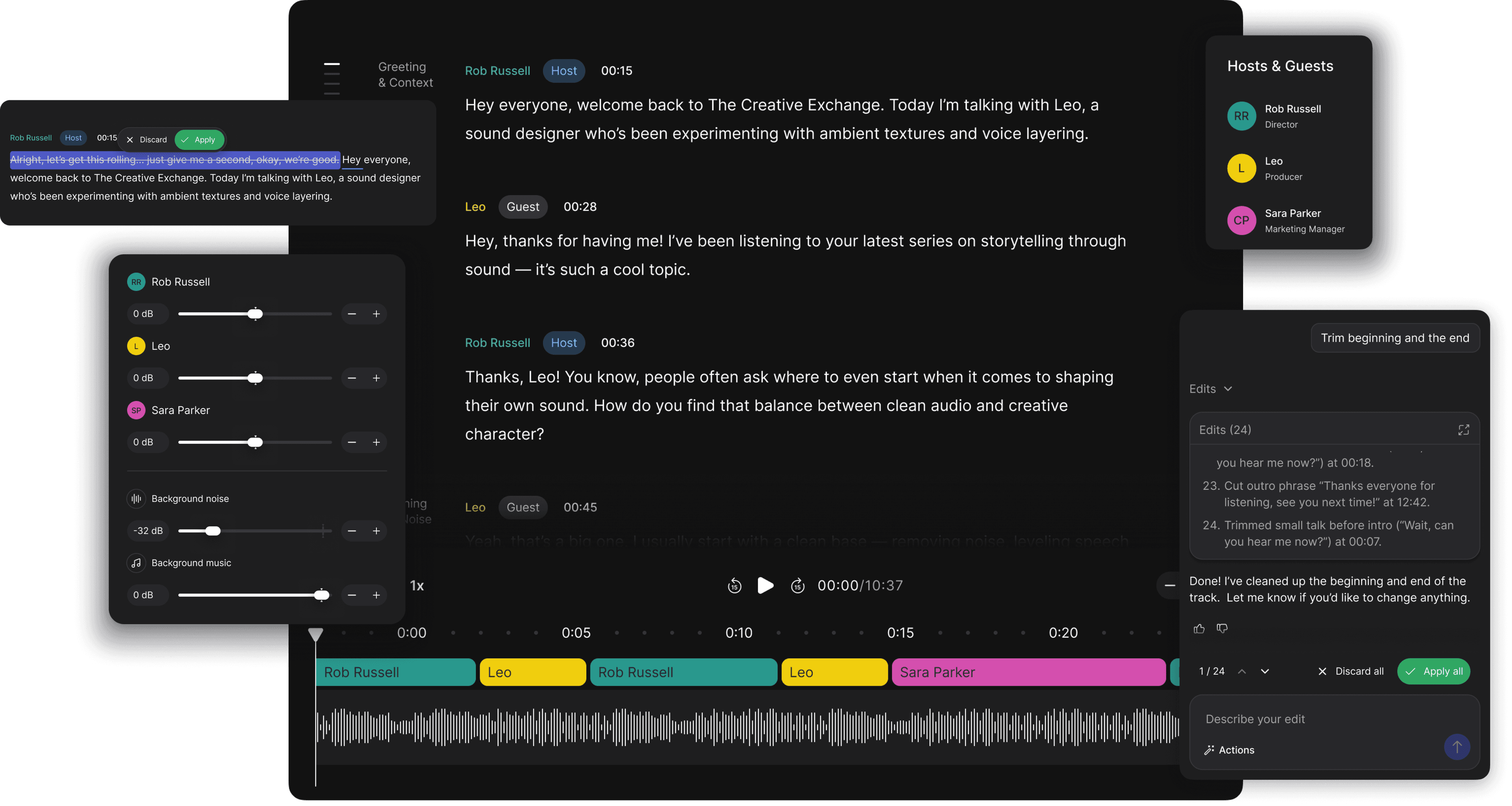Viewport: 1512px width, 806px height.
Task: Click Leo avatar in Hosts & Guests
Action: pyautogui.click(x=1241, y=168)
